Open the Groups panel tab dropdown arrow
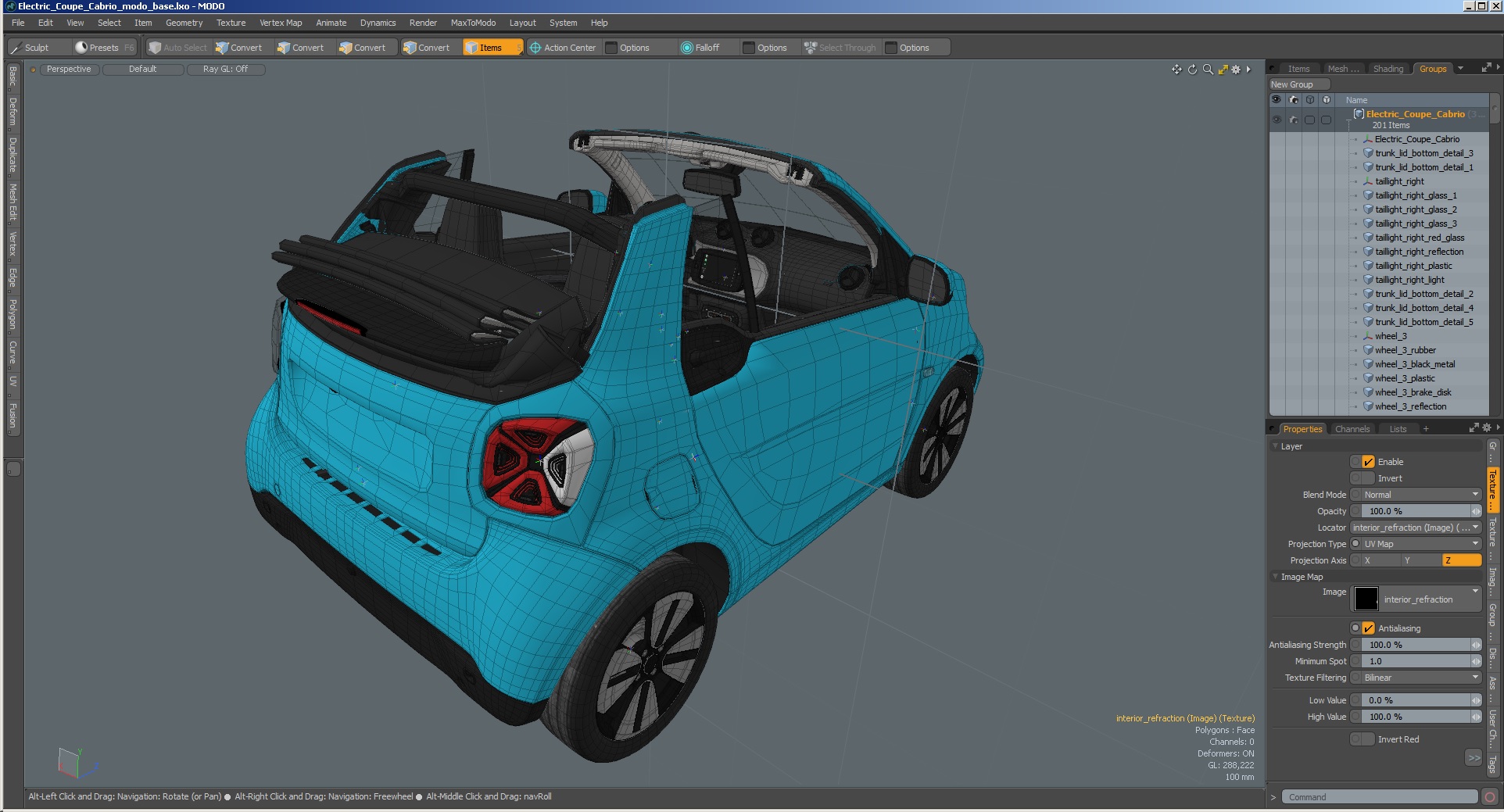The width and height of the screenshot is (1504, 812). [x=1460, y=68]
